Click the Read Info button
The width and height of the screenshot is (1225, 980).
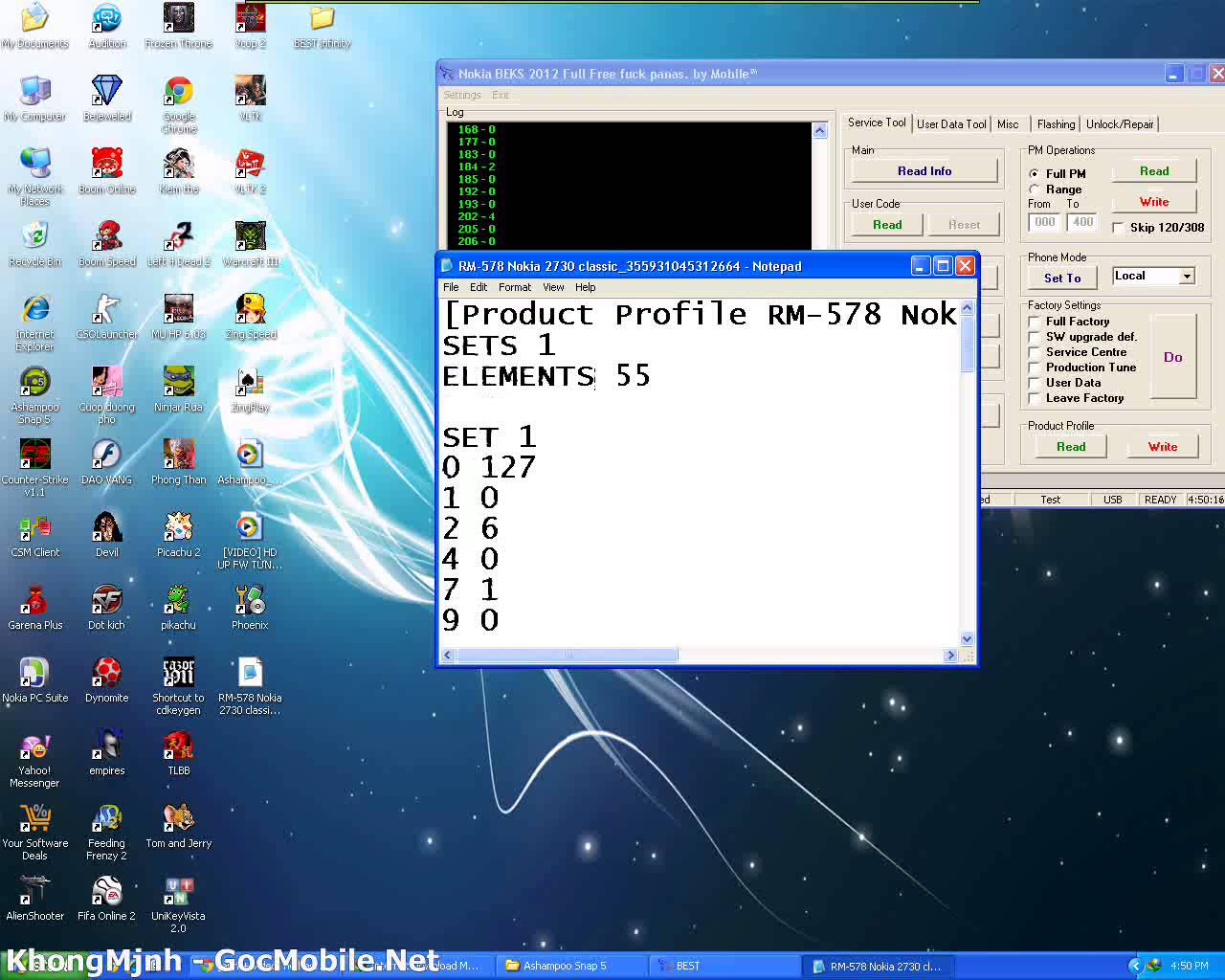[924, 171]
